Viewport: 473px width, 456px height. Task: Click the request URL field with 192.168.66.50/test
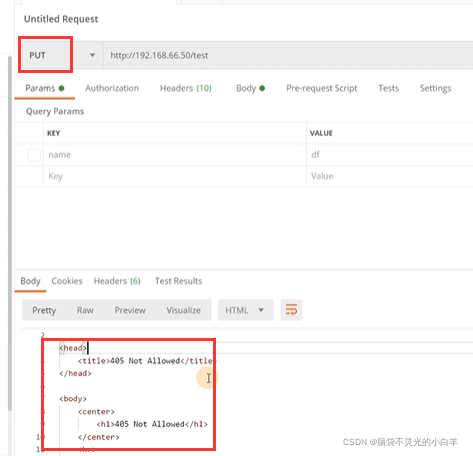[288, 55]
